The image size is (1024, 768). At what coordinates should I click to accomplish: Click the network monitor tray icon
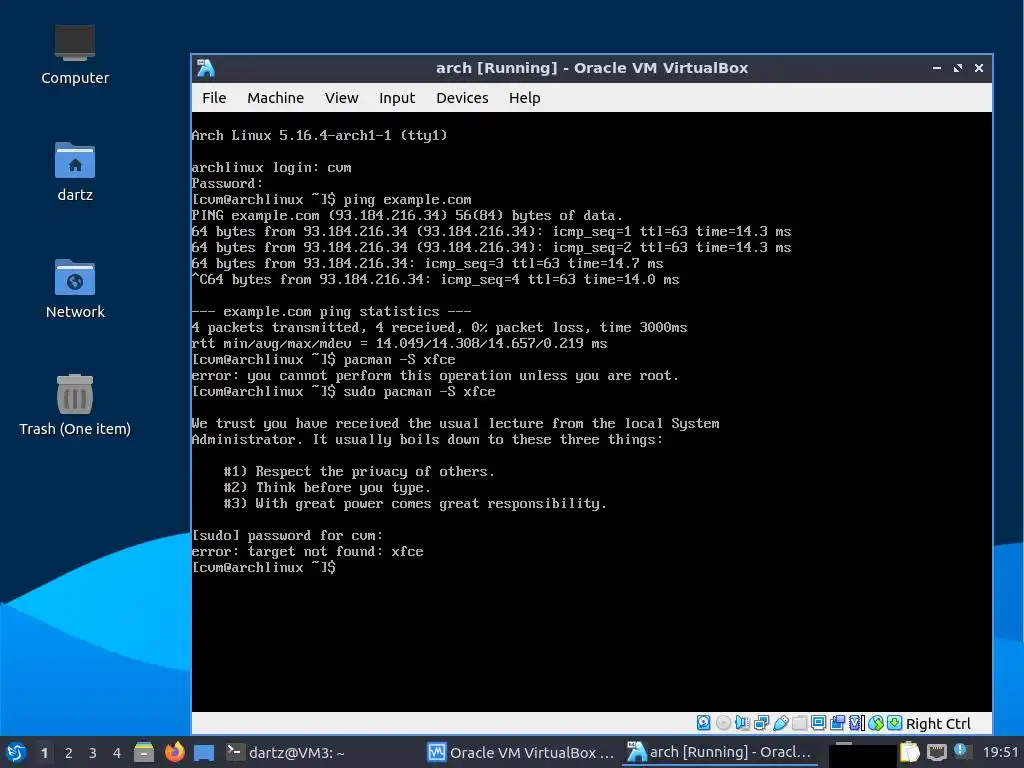coord(936,752)
